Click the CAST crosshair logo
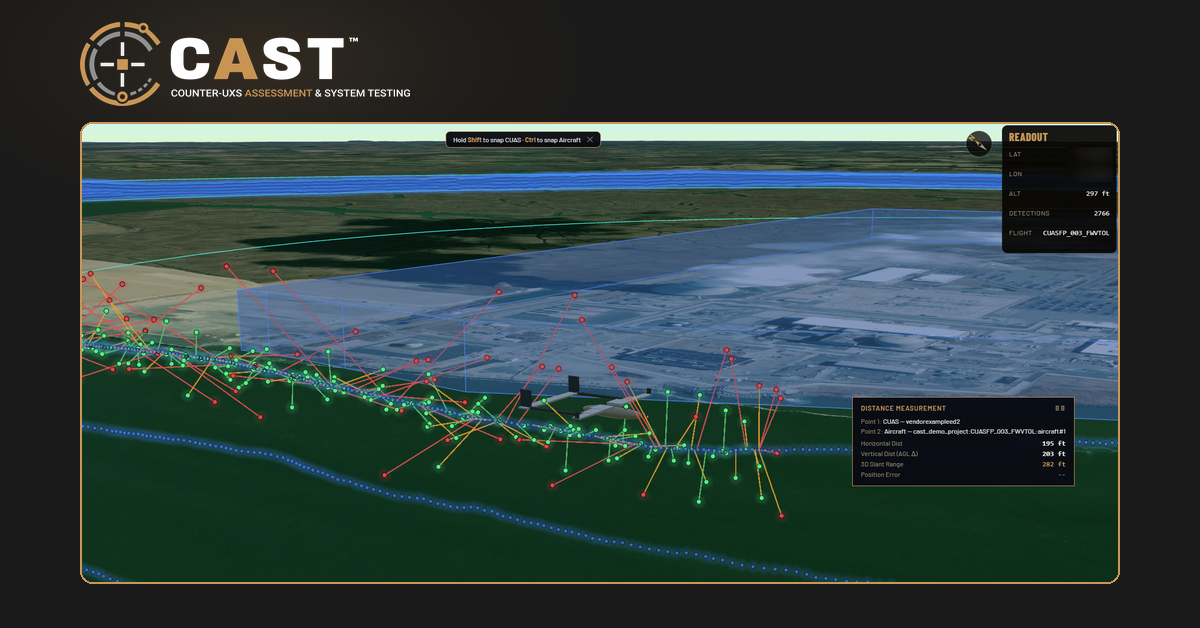This screenshot has height=628, width=1200. tap(120, 63)
